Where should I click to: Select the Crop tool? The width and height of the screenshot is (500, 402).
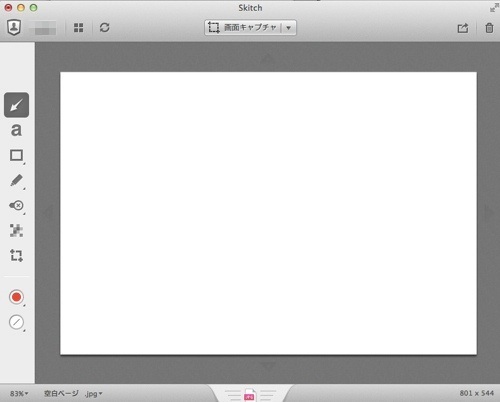16,255
